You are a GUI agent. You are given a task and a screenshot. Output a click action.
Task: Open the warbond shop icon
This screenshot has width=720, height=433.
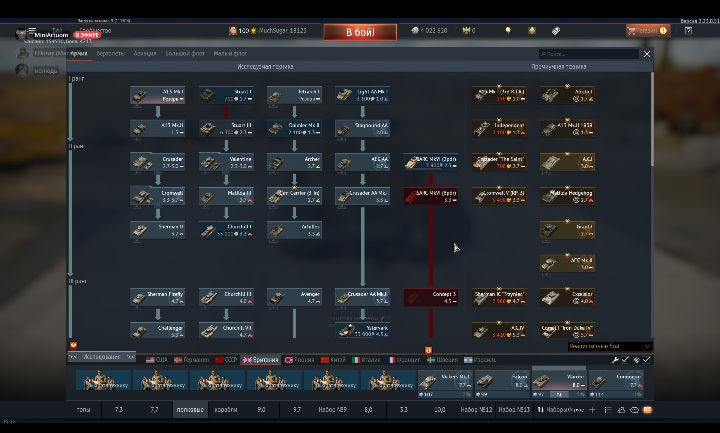[x=532, y=31]
